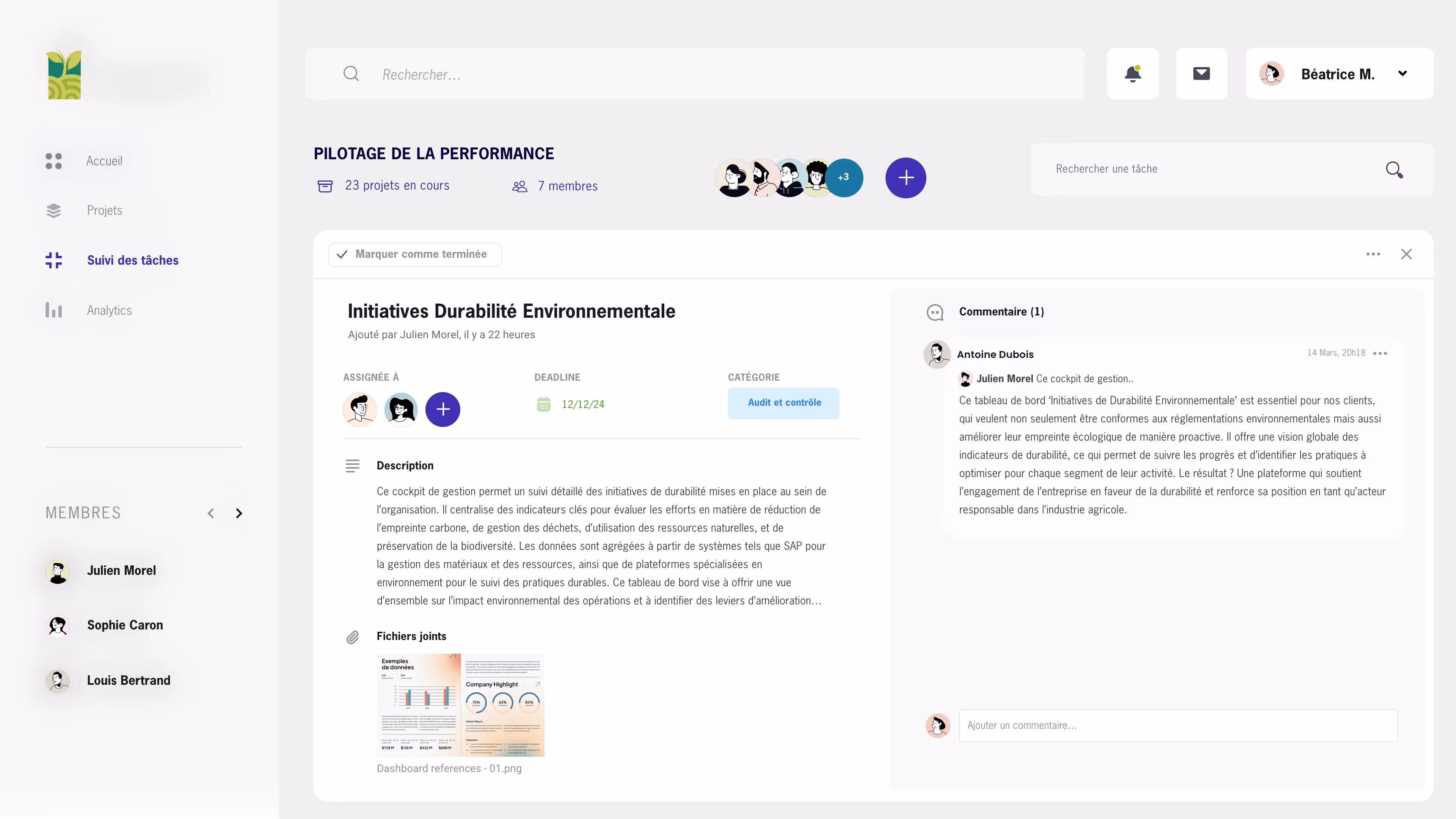Go to Projets in the sidebar
Image resolution: width=1456 pixels, height=819 pixels.
click(x=105, y=210)
